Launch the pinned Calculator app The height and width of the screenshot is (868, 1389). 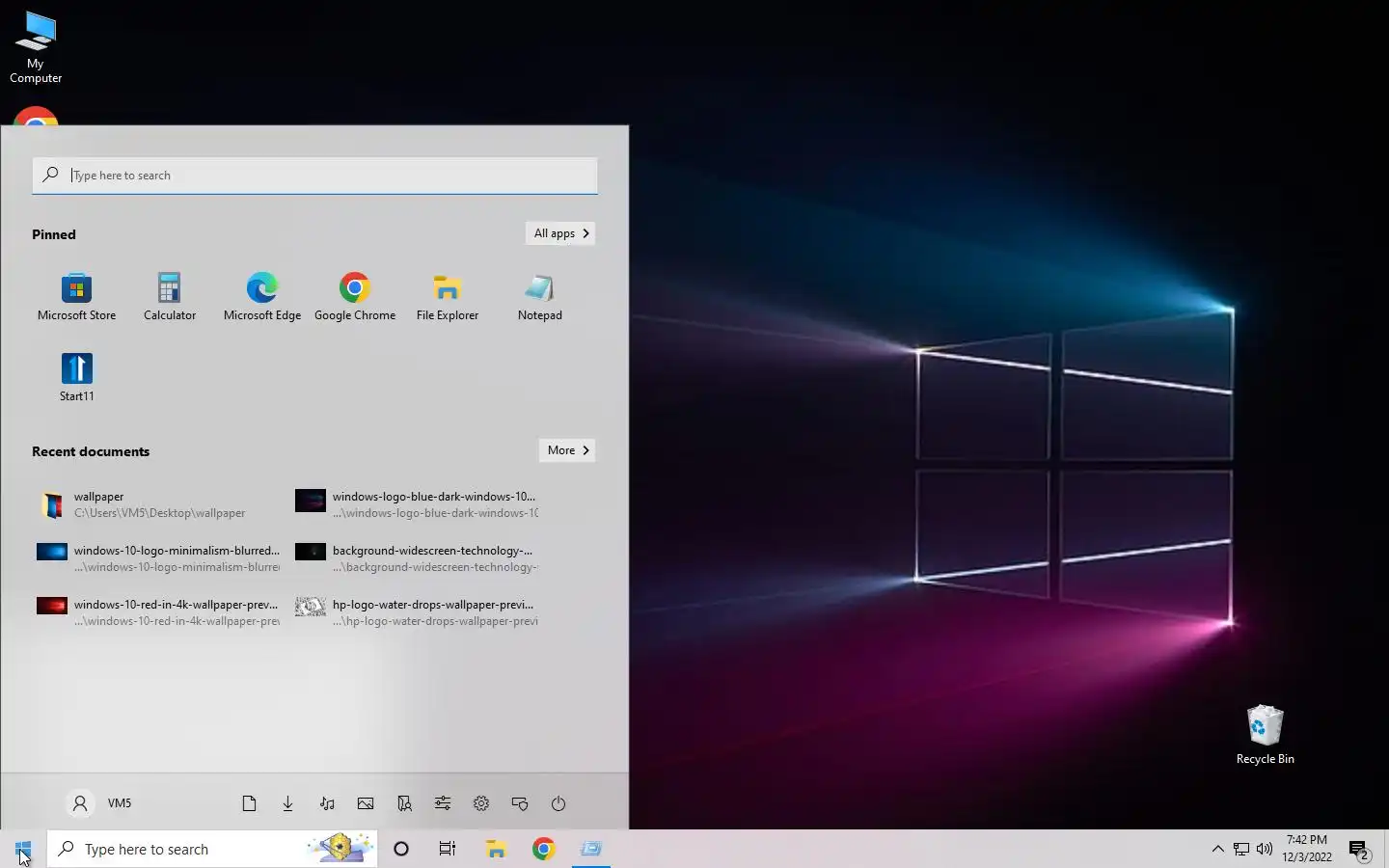pyautogui.click(x=170, y=297)
